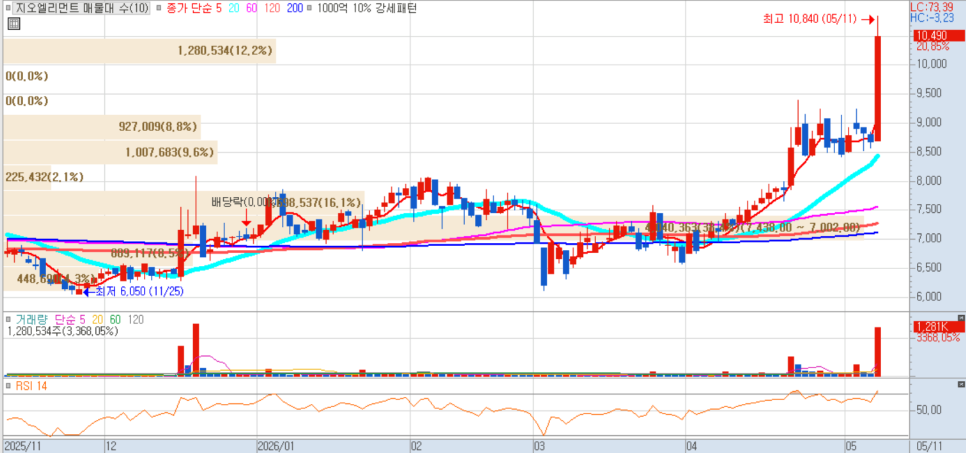The height and width of the screenshot is (453, 966).
Task: Select the yellow 20 volume average label
Action: pyautogui.click(x=97, y=320)
